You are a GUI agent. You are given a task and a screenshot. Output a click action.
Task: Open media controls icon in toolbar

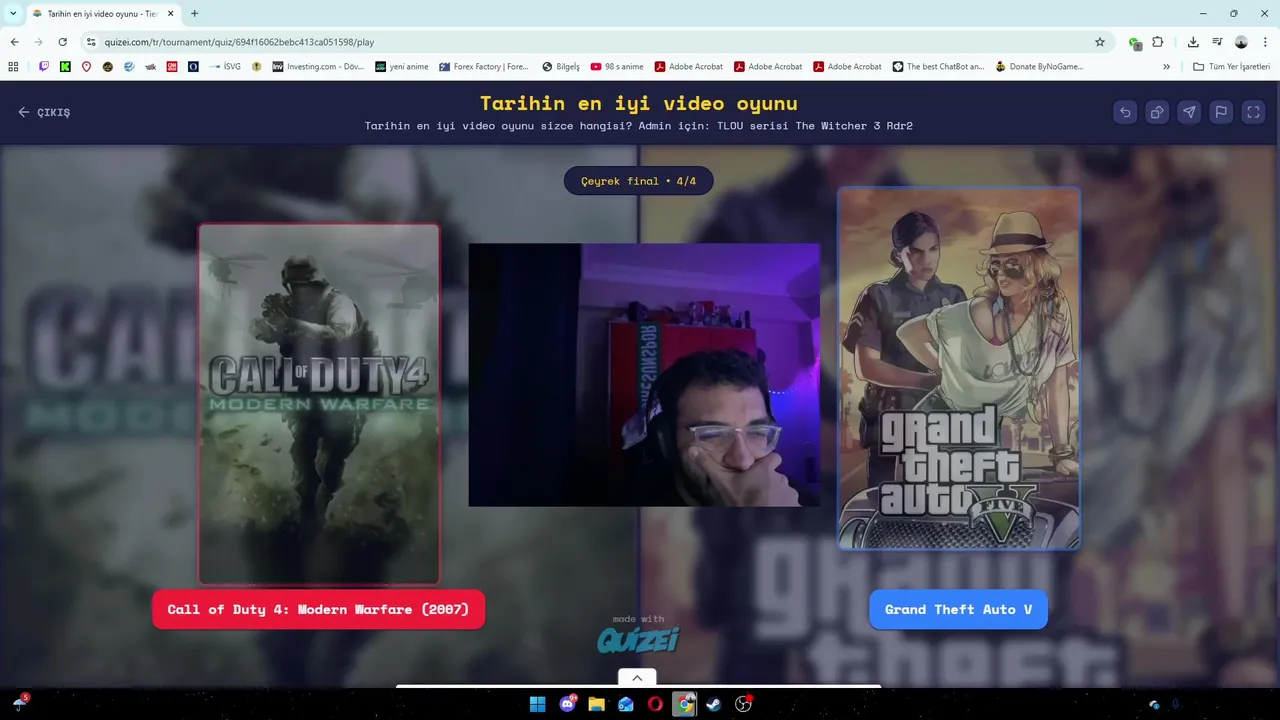1217,42
